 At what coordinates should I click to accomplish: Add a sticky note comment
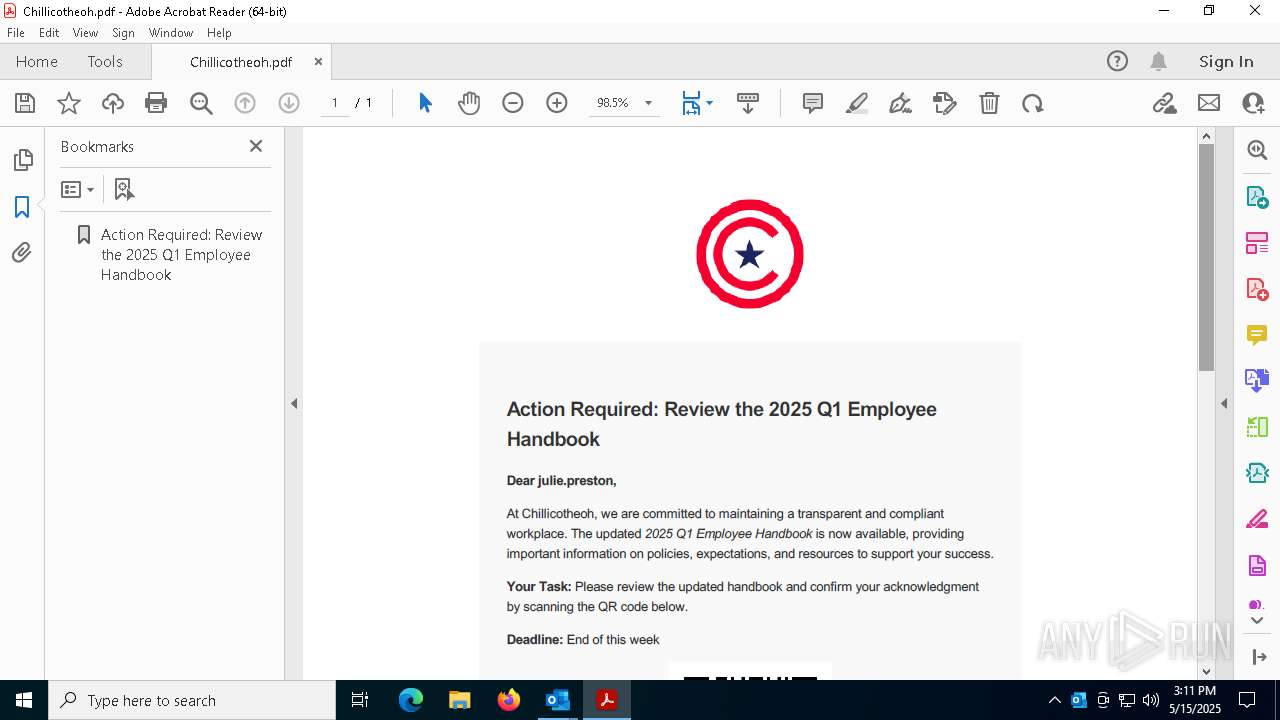click(x=813, y=103)
